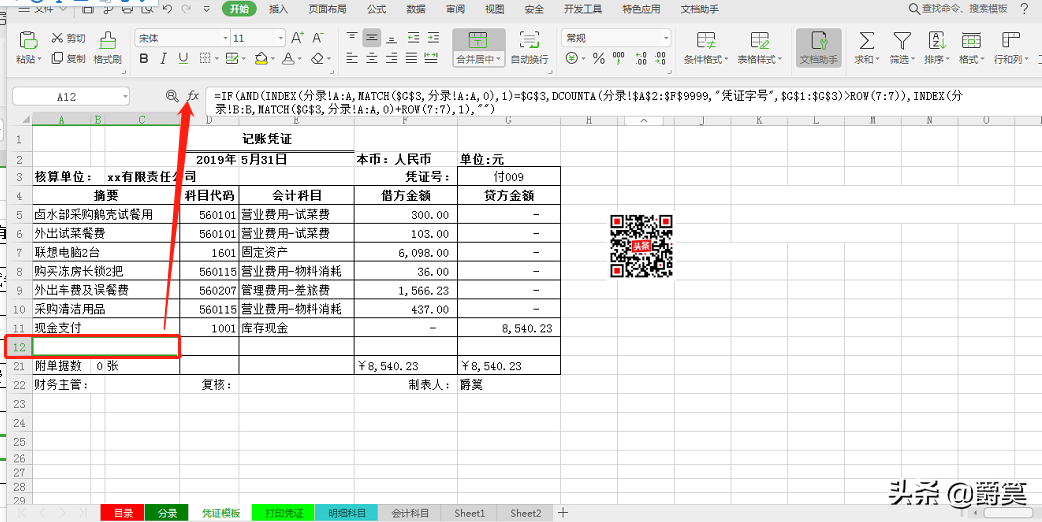Open the font size dropdown

[280, 39]
